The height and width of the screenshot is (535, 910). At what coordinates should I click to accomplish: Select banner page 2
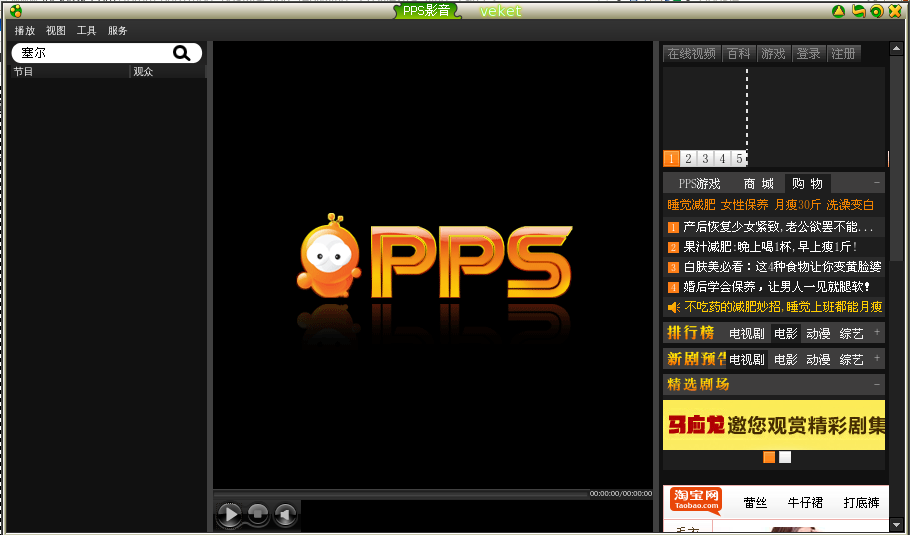(688, 158)
